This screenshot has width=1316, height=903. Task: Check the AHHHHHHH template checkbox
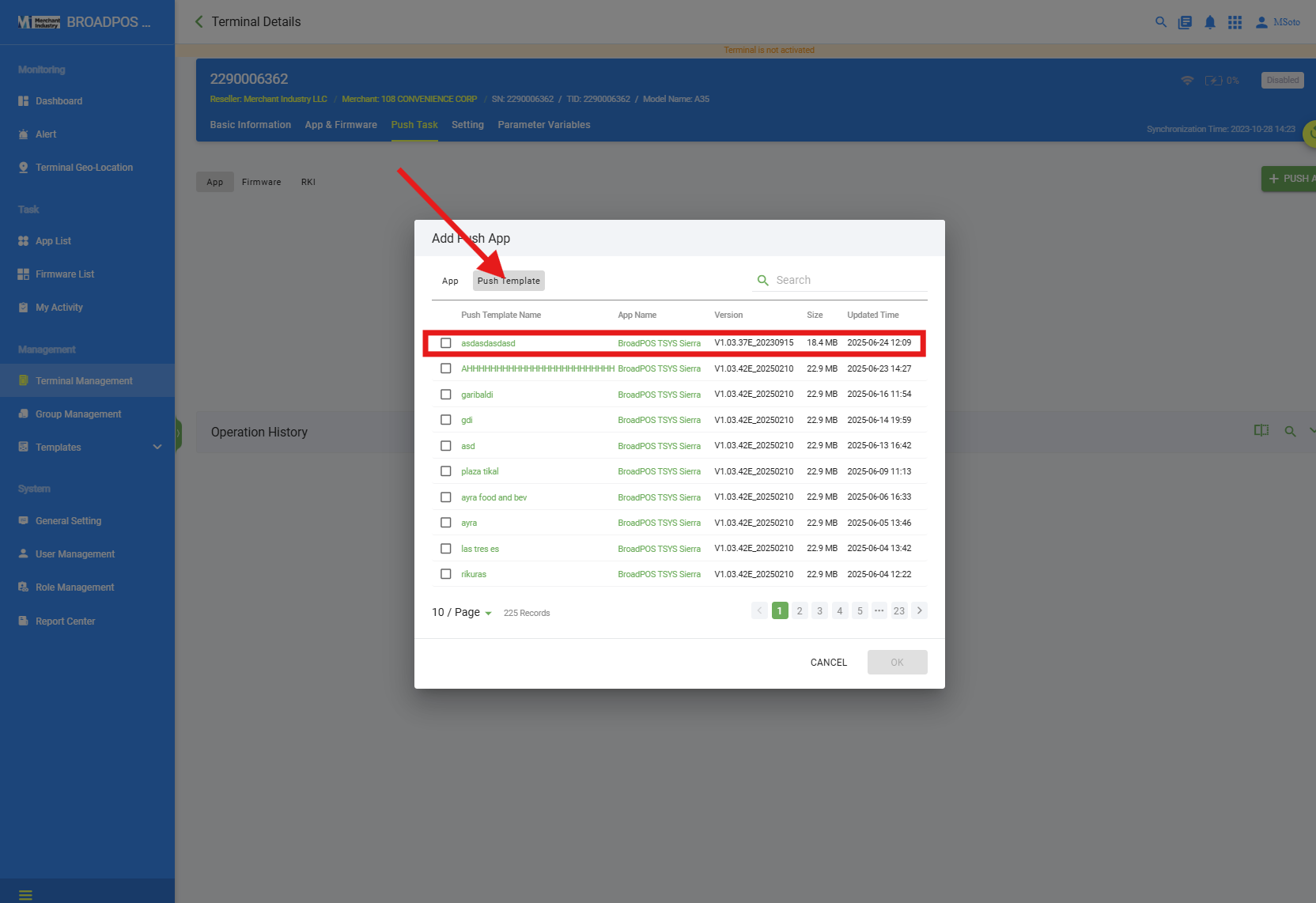pyautogui.click(x=446, y=368)
